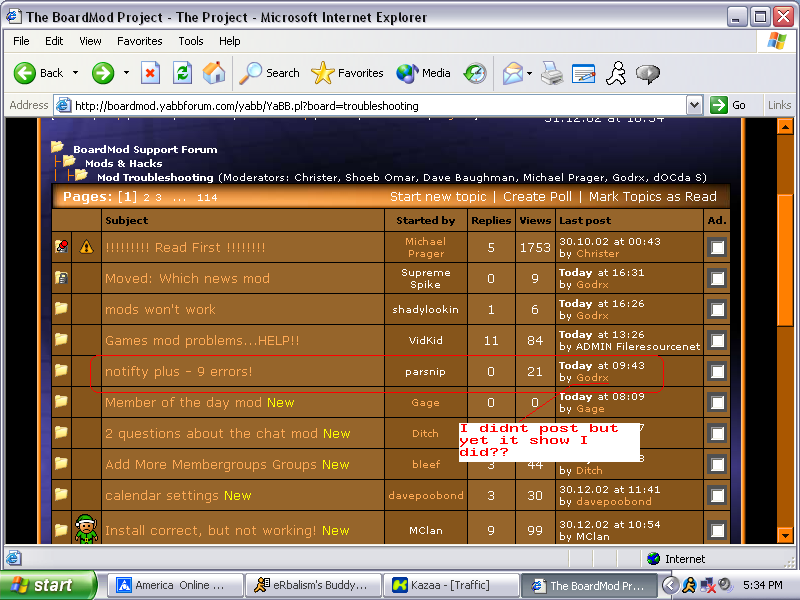Click the Edit page icon in toolbar
The height and width of the screenshot is (600, 800).
click(x=584, y=73)
